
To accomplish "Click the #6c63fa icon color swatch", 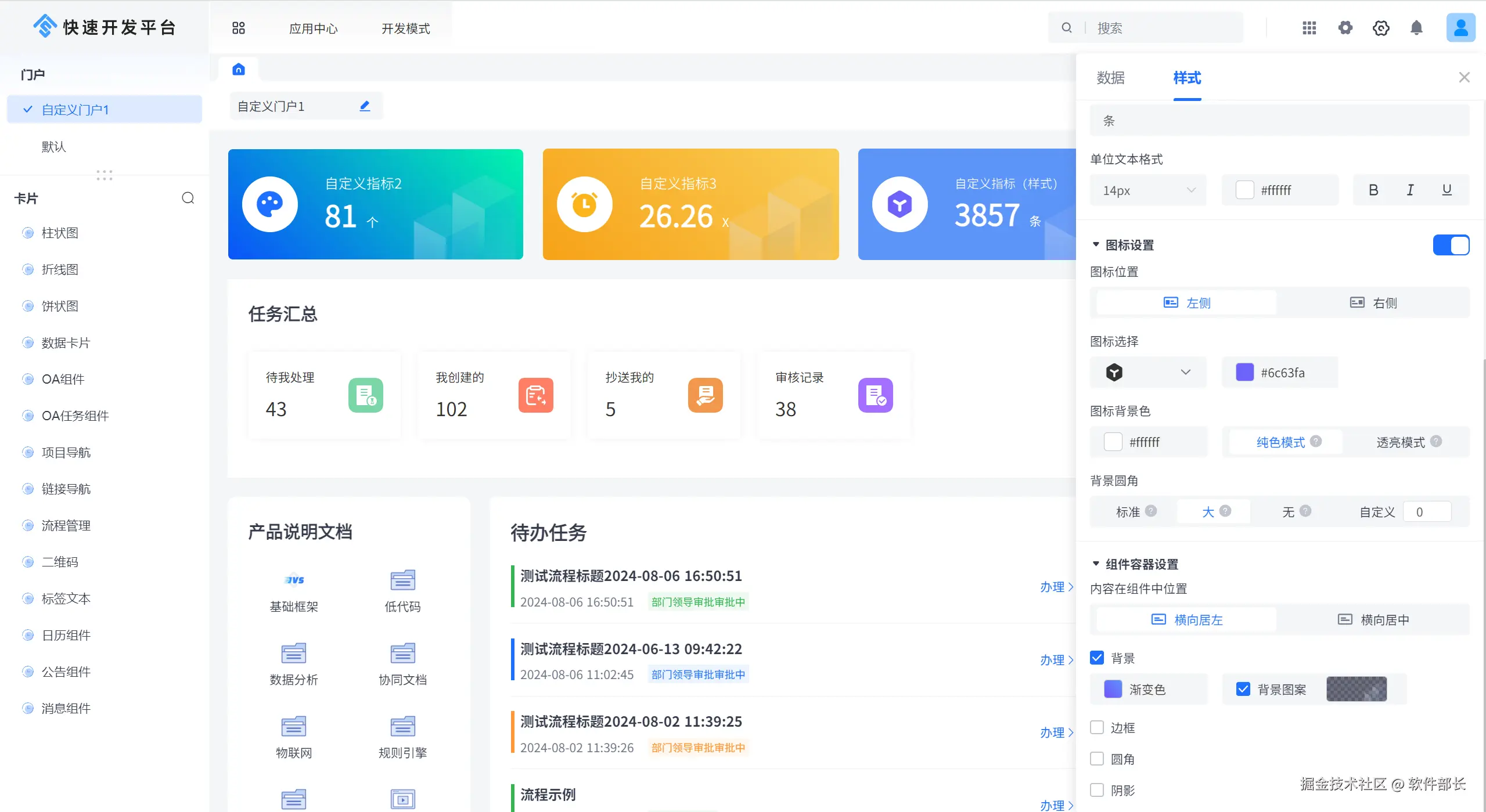I will click(1244, 372).
